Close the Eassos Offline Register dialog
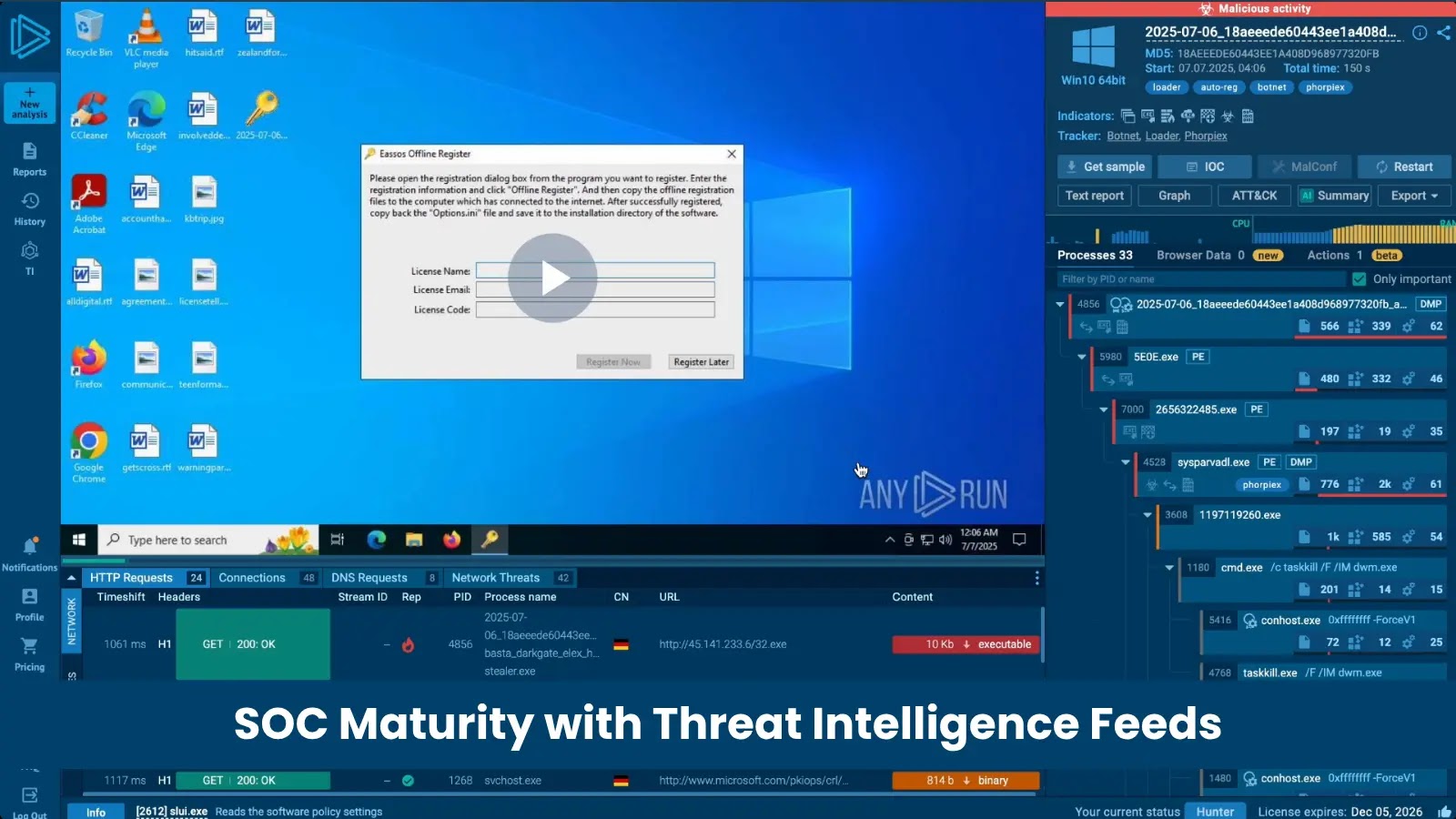This screenshot has height=819, width=1456. (x=732, y=154)
